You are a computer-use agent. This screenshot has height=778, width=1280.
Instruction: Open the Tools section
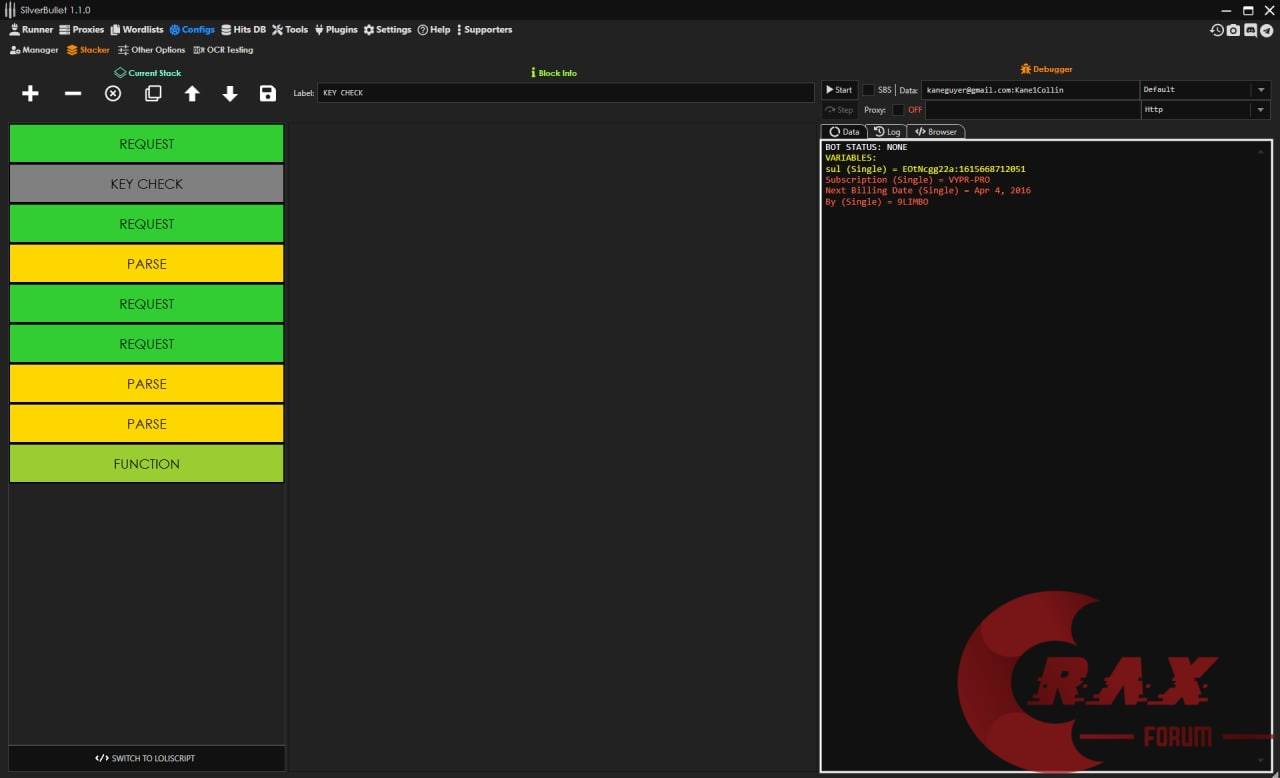(x=290, y=30)
